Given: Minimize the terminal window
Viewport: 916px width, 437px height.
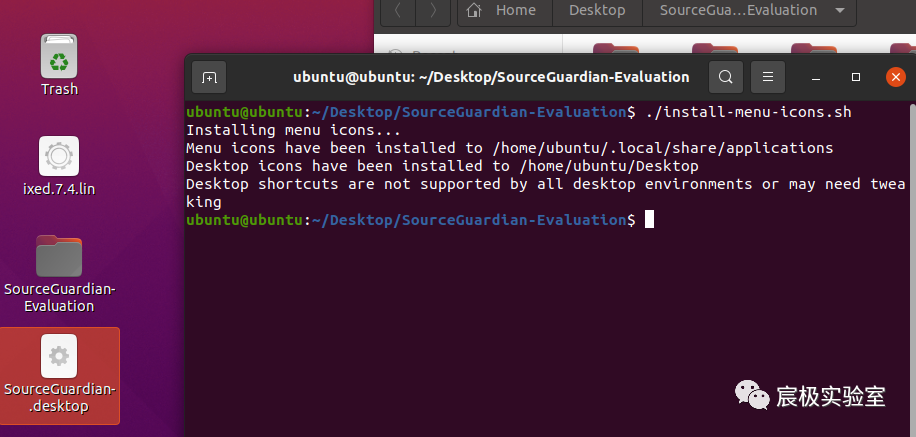Looking at the screenshot, I should 816,77.
